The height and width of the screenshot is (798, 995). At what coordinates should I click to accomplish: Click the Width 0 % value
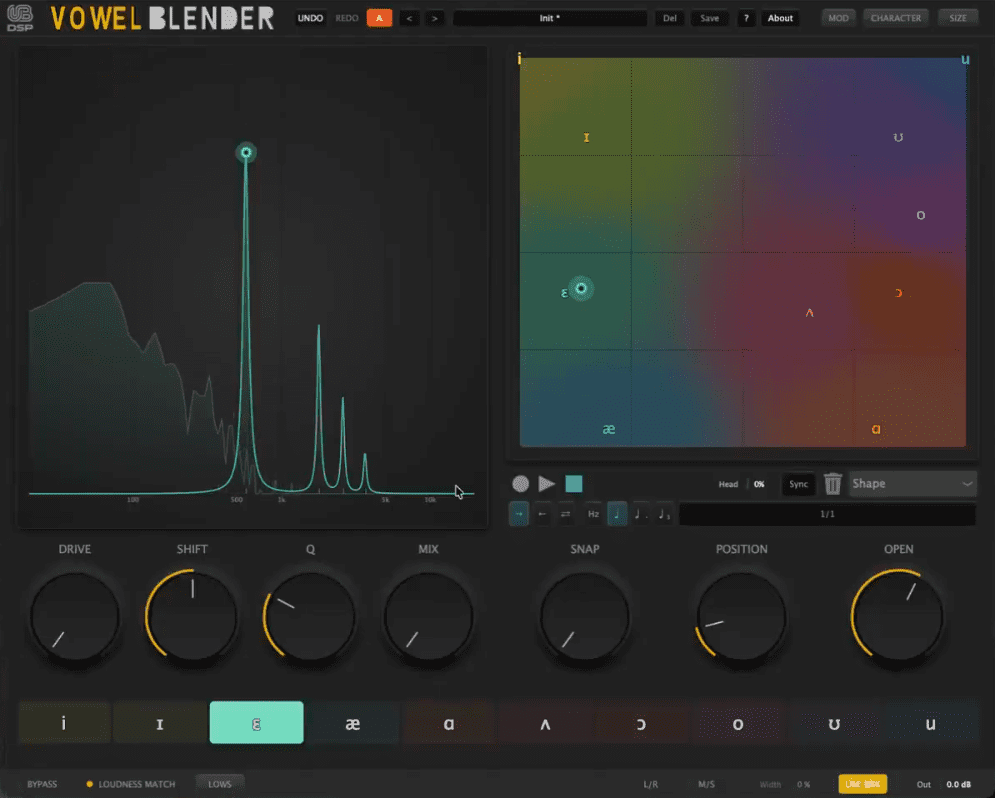pyautogui.click(x=804, y=784)
